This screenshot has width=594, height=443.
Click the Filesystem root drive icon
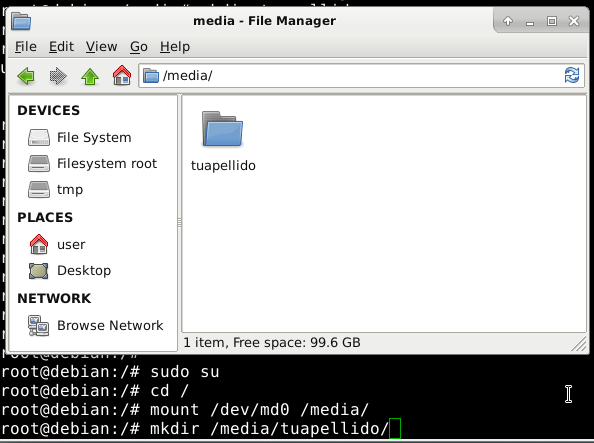tap(39, 163)
